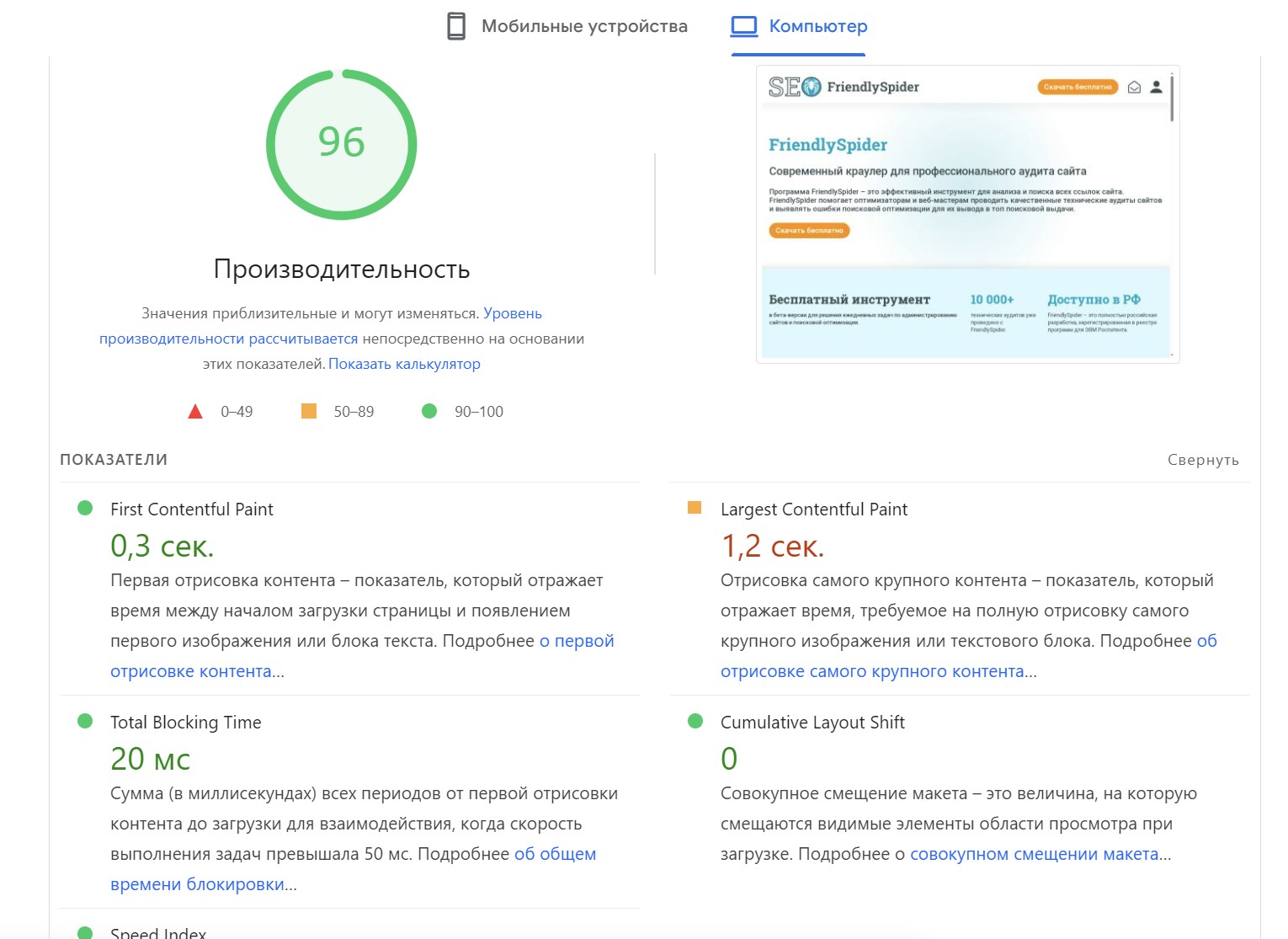Open the Уровень производительности рассчитывается link
Image resolution: width=1288 pixels, height=939 pixels.
coord(228,339)
